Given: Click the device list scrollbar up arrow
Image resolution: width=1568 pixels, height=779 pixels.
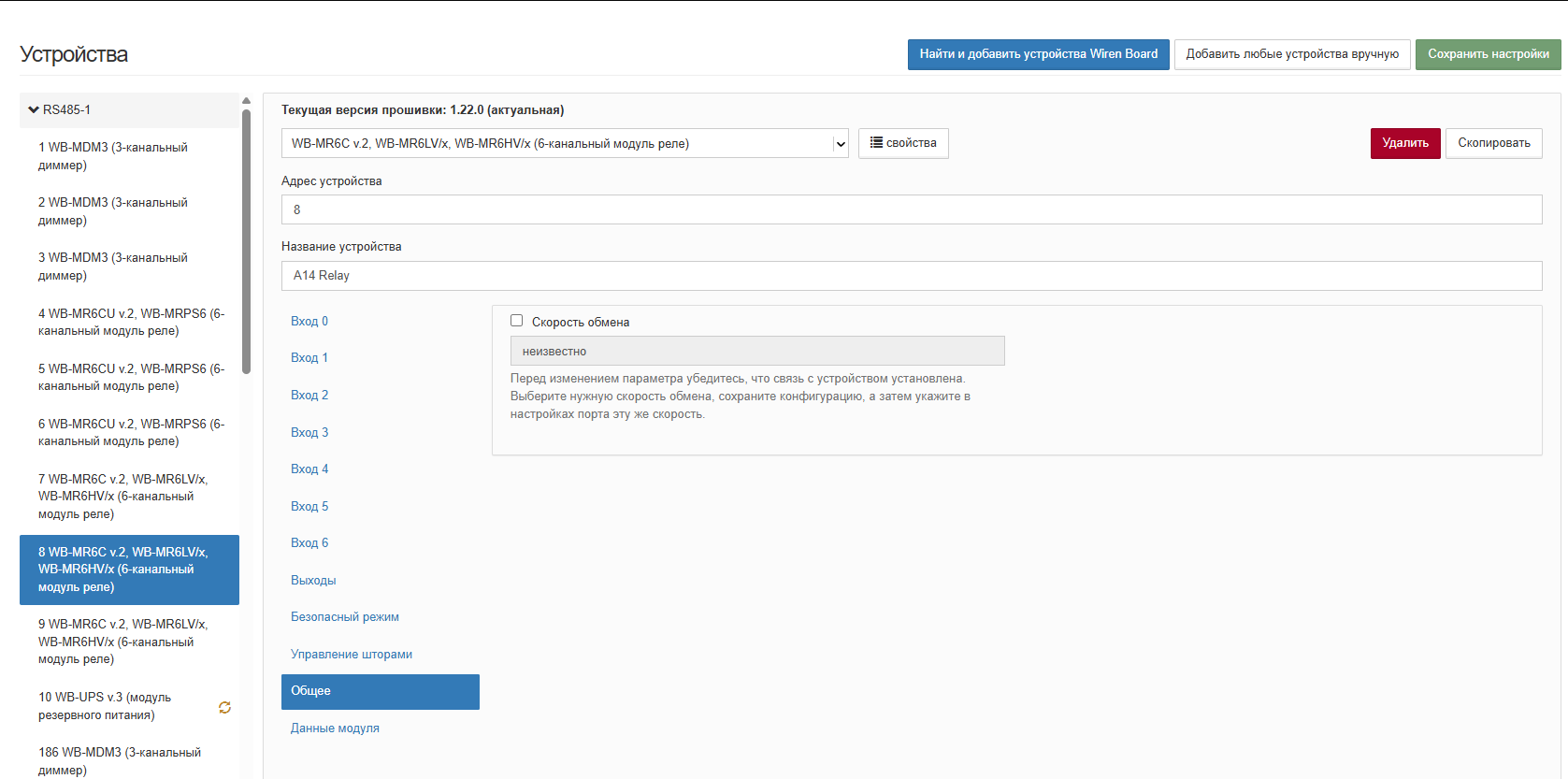Looking at the screenshot, I should pyautogui.click(x=246, y=100).
